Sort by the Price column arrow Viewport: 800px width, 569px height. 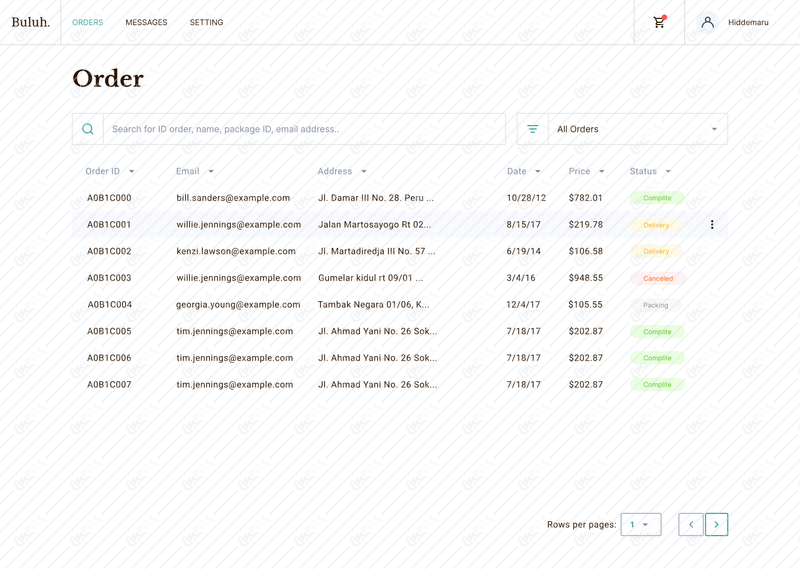coord(602,171)
